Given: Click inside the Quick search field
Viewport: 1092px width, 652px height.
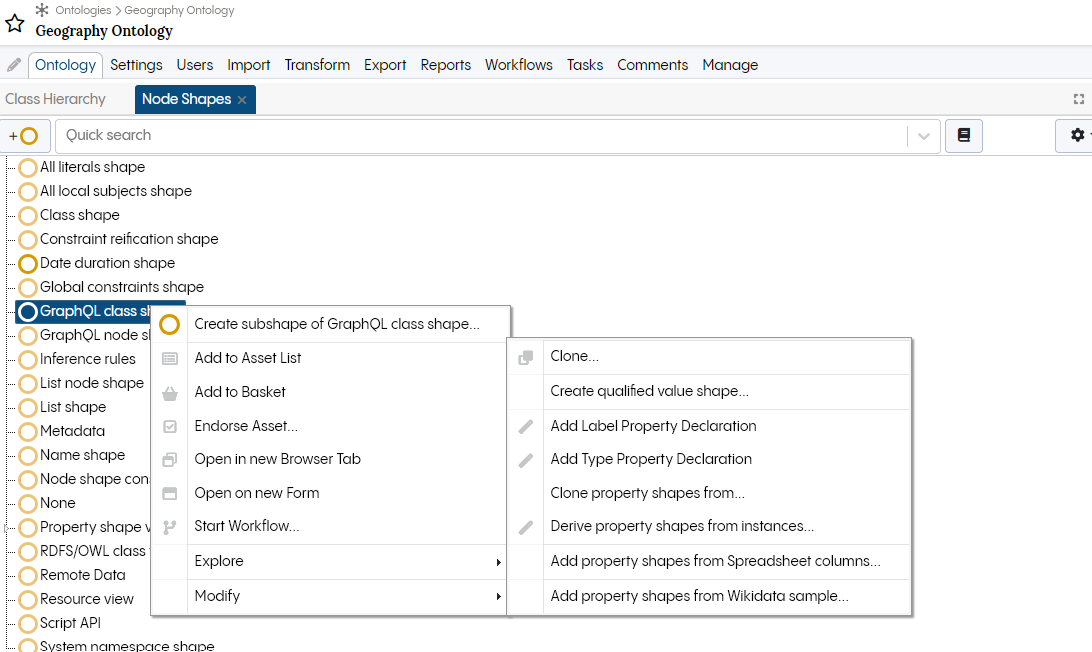Looking at the screenshot, I should 480,136.
